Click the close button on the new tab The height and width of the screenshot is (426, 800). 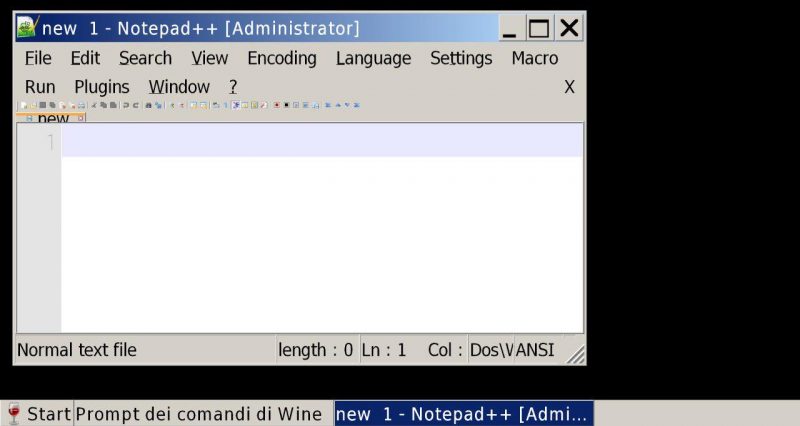click(x=81, y=118)
